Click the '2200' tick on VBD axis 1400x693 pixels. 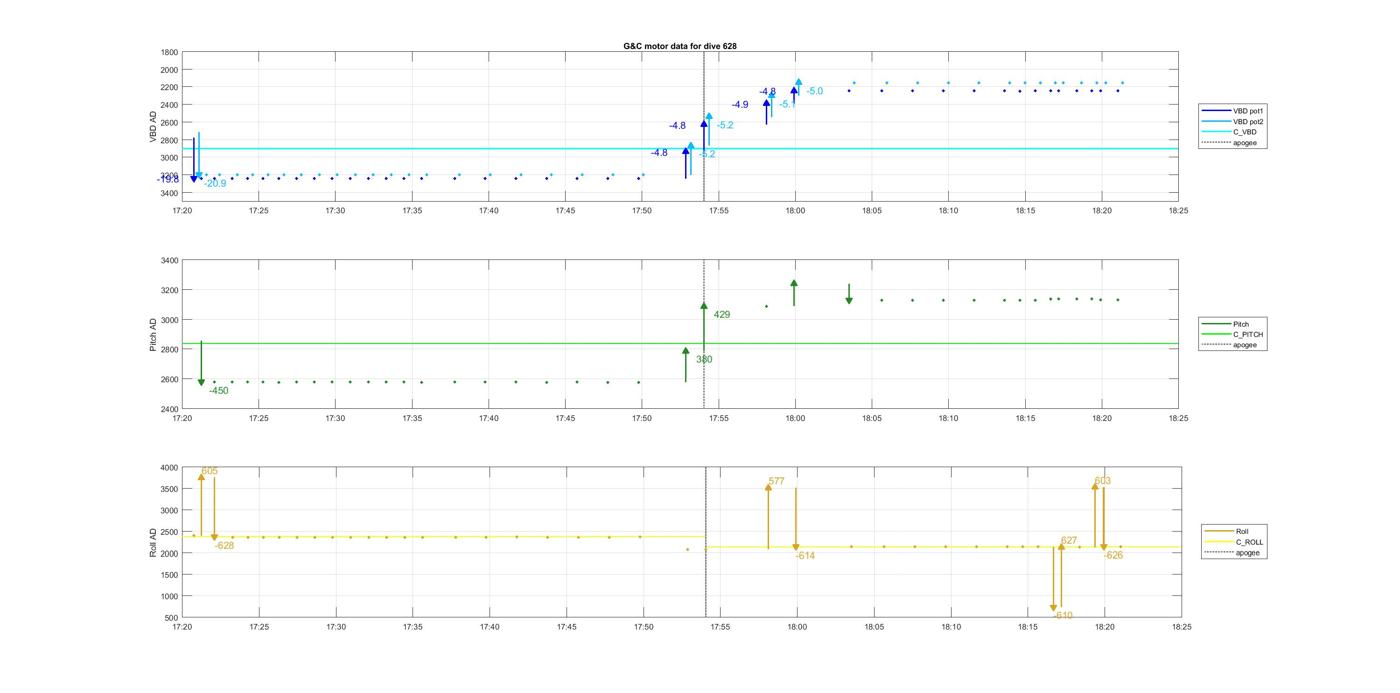pos(169,87)
